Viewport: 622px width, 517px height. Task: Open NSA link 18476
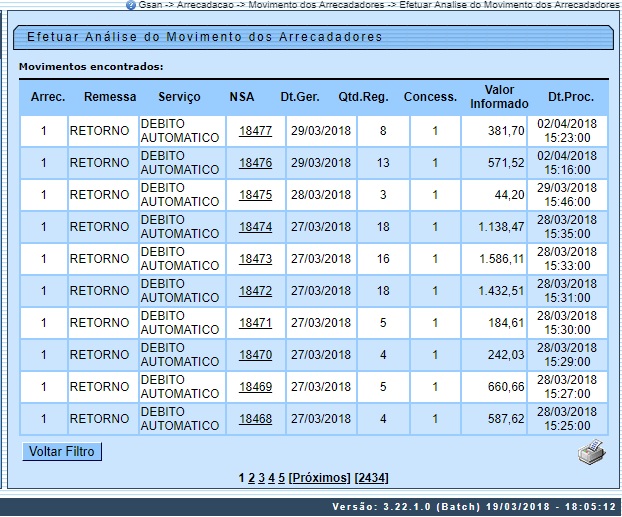click(x=255, y=163)
